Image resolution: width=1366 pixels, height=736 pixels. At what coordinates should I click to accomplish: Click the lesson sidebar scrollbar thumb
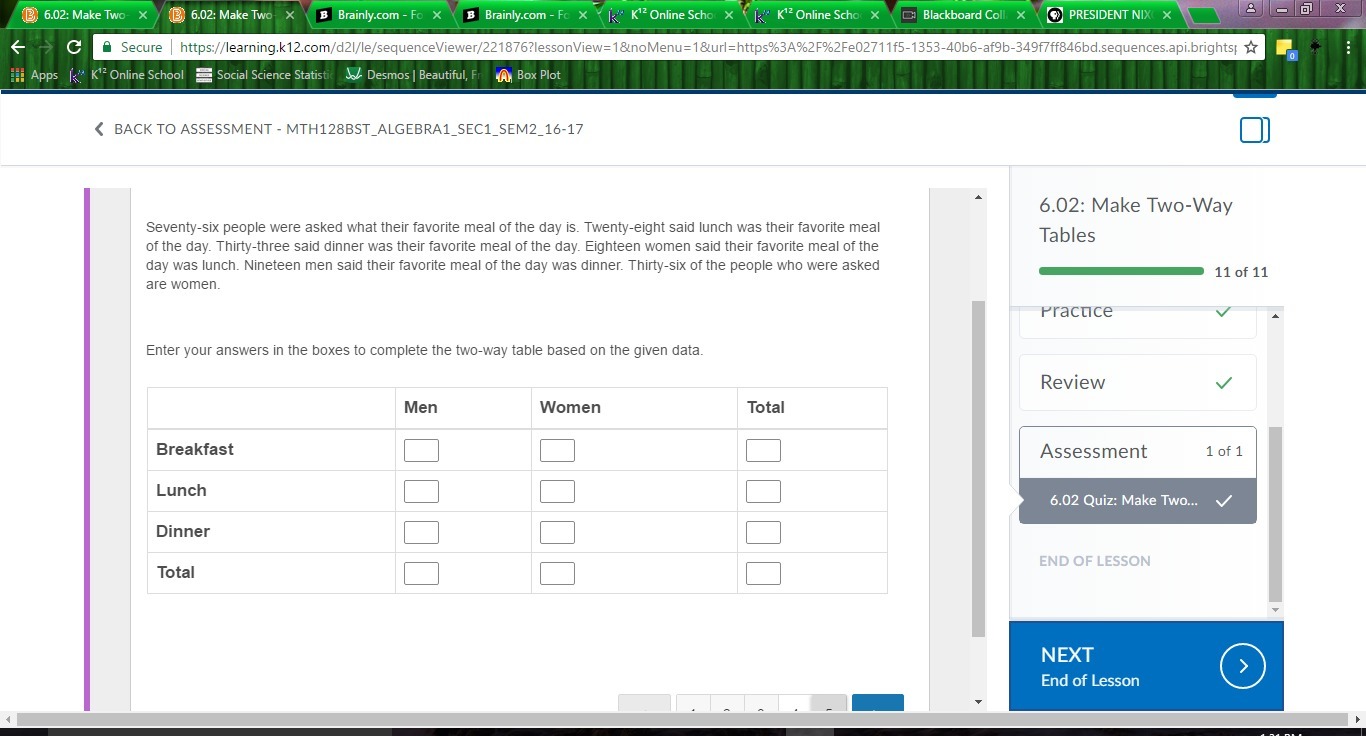1275,513
